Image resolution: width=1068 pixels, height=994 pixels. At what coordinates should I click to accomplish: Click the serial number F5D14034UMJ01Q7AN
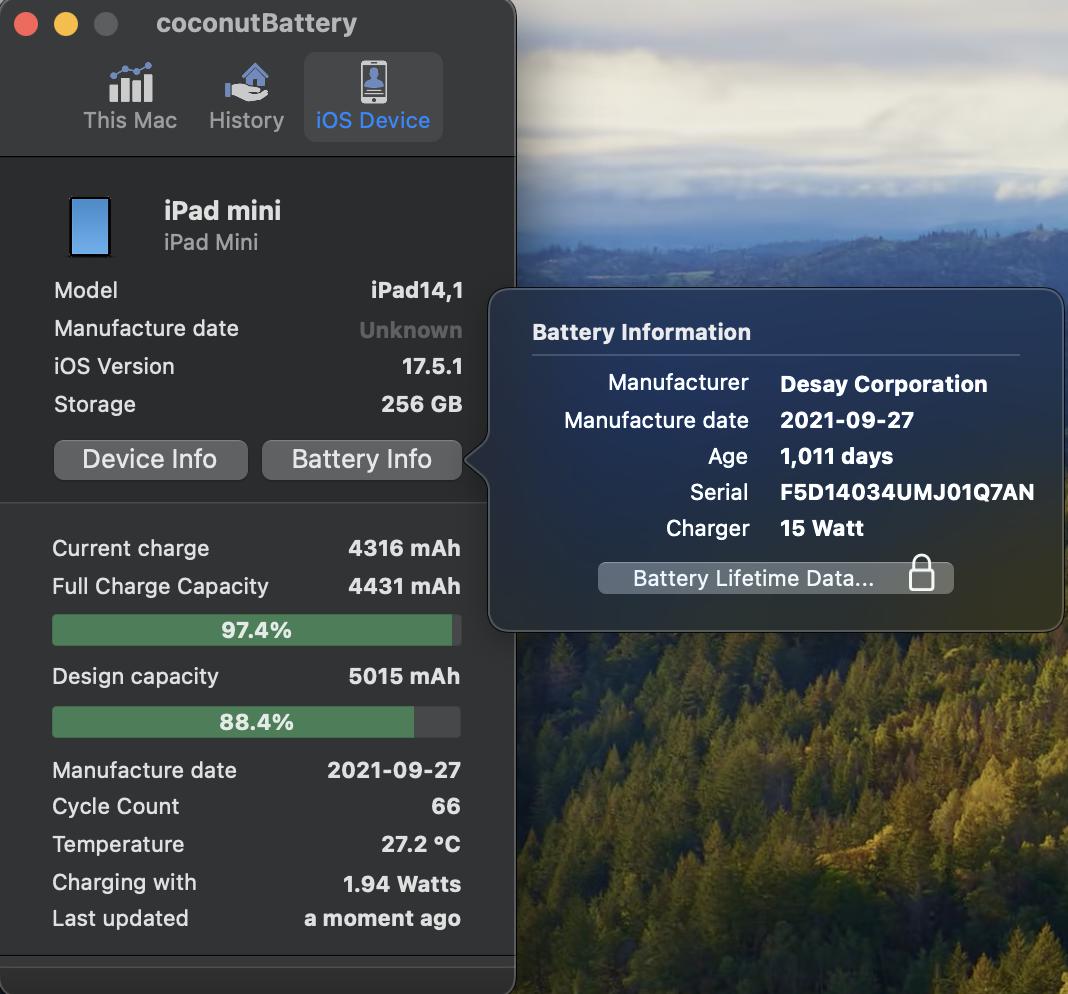(907, 492)
